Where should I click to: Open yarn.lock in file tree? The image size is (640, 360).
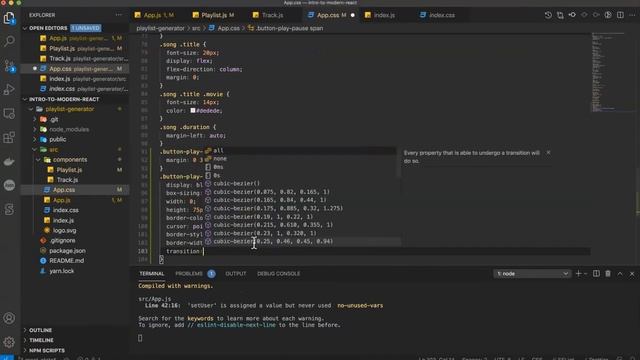pyautogui.click(x=75, y=271)
